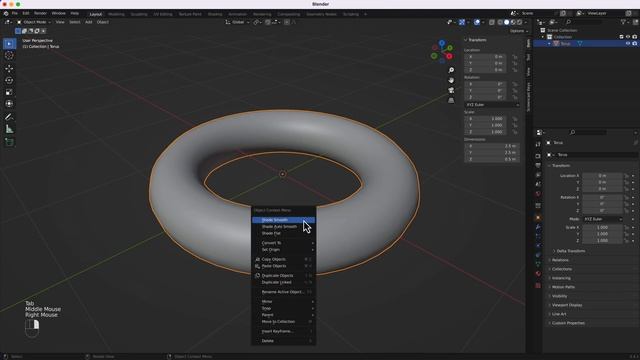Open the Modifier properties wrench icon
640x360 pixels.
[x=538, y=227]
